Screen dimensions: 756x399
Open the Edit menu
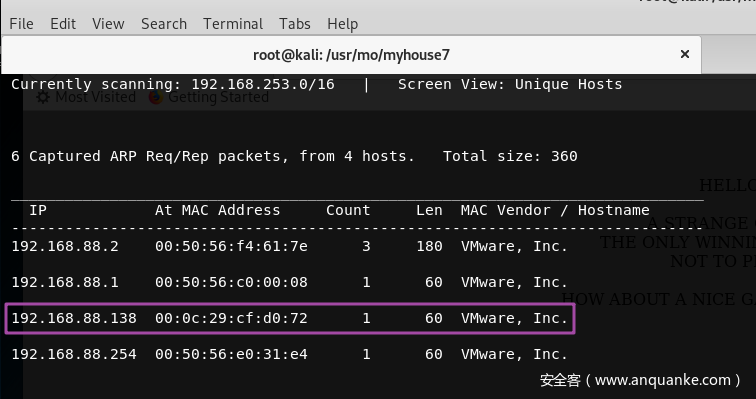click(x=63, y=24)
